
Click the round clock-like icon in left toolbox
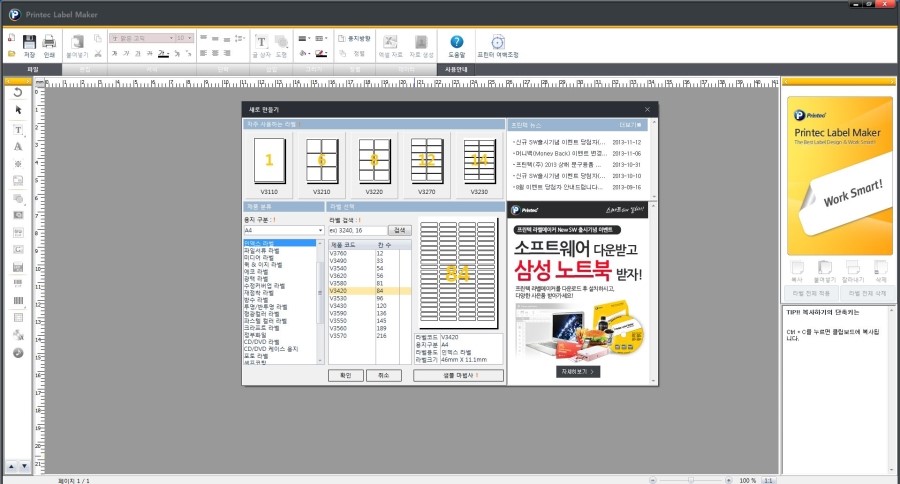coord(18,353)
